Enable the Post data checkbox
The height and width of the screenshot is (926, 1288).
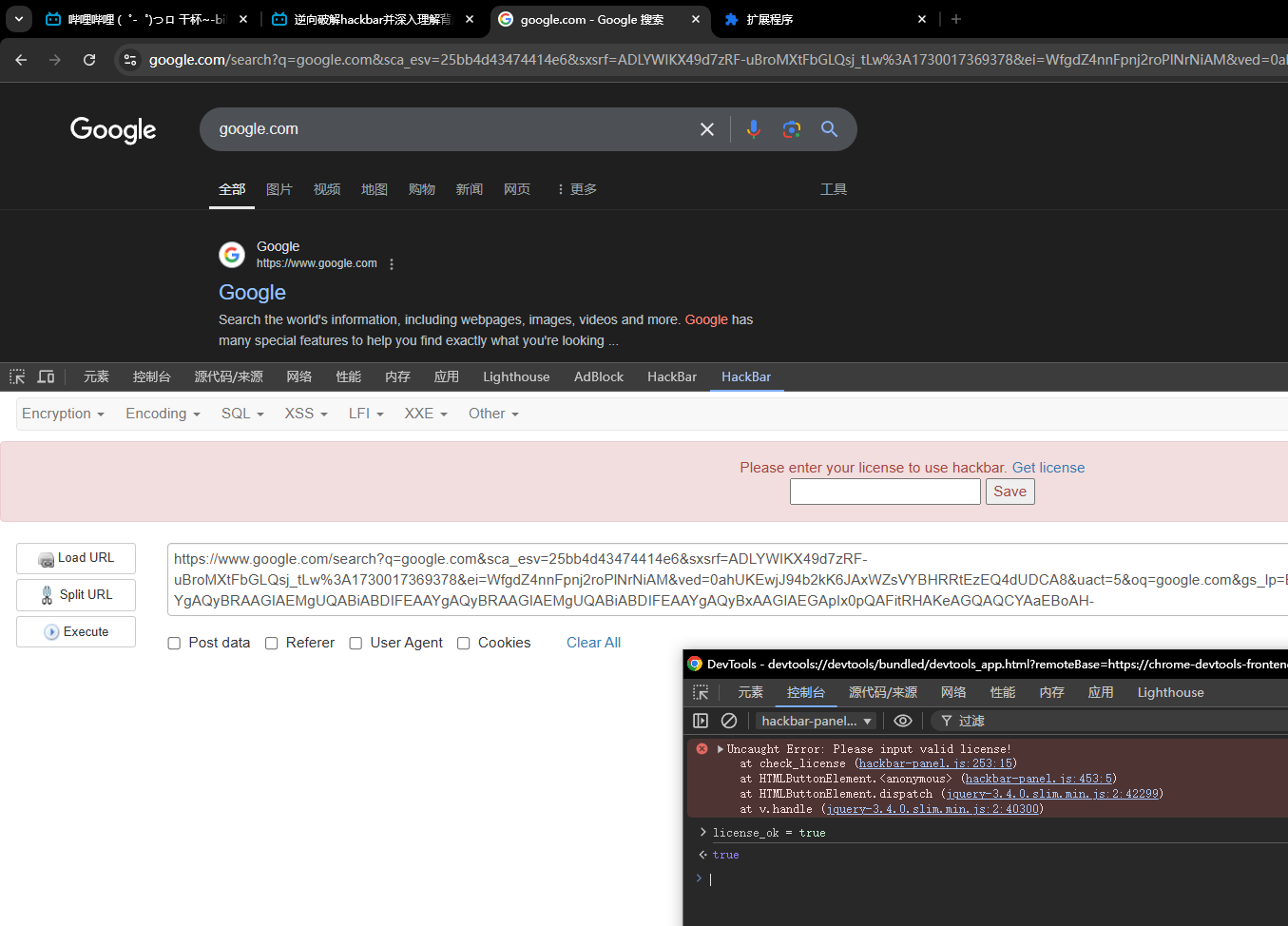174,644
